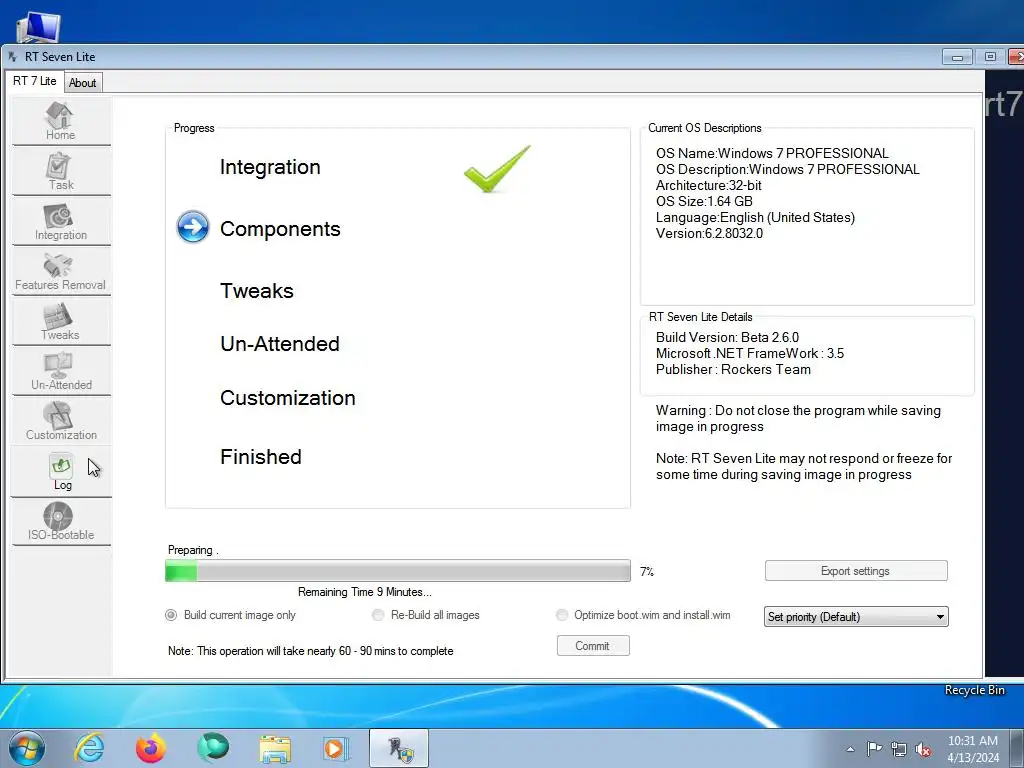Click the Export settings button

click(x=856, y=571)
